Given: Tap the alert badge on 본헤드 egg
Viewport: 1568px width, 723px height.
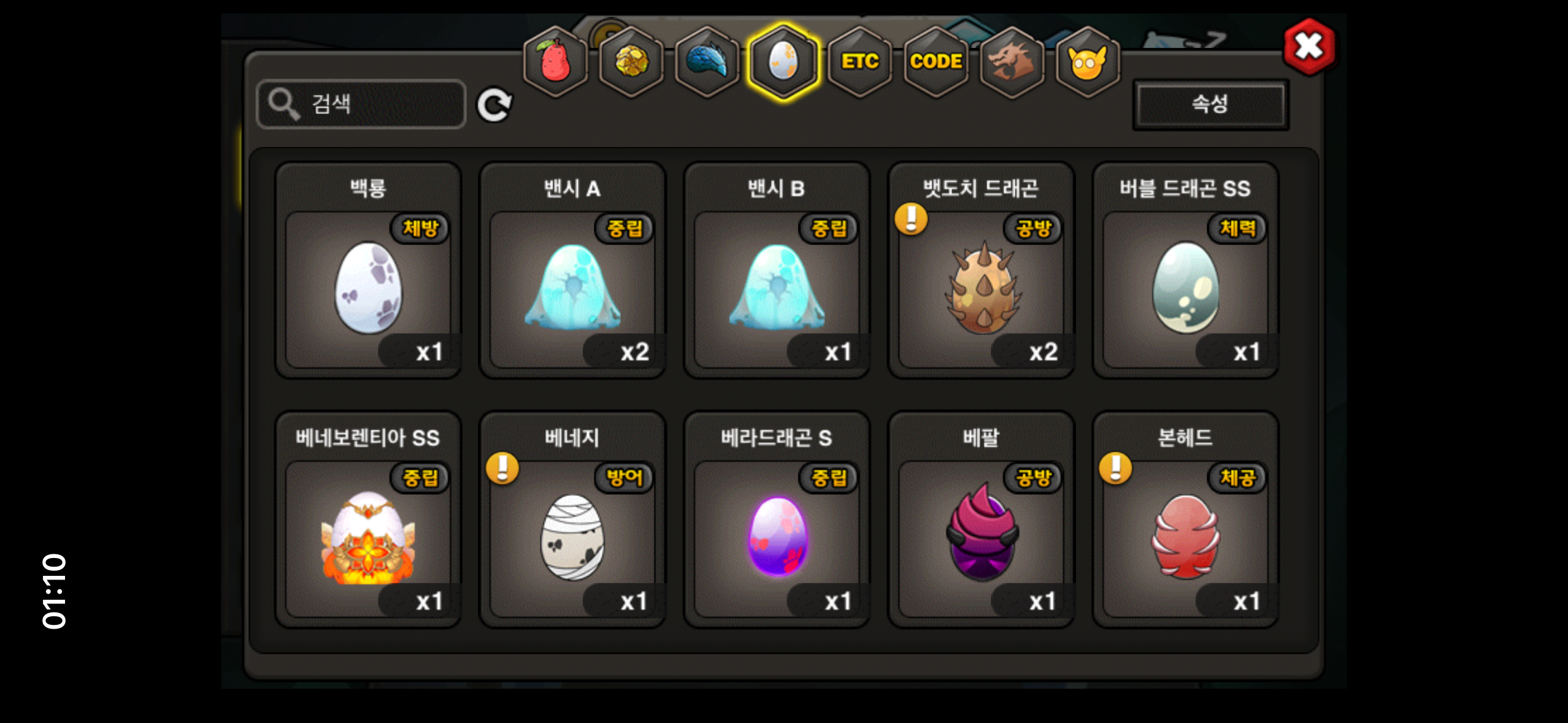Looking at the screenshot, I should [x=1115, y=468].
